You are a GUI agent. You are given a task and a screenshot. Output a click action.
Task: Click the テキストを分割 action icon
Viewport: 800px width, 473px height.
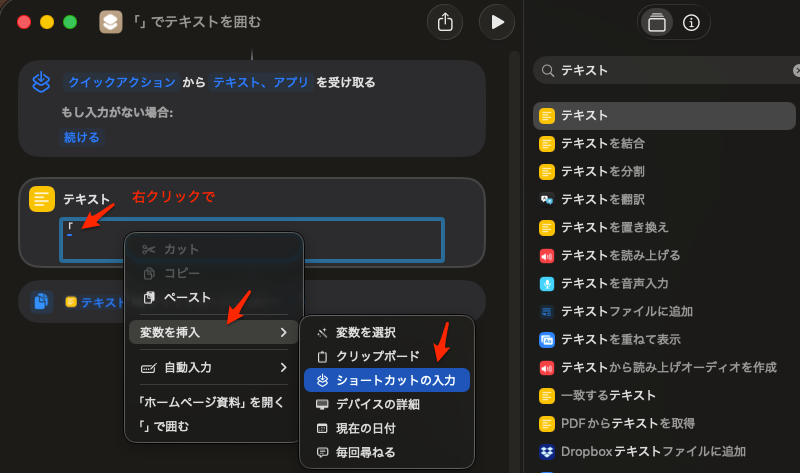point(547,172)
